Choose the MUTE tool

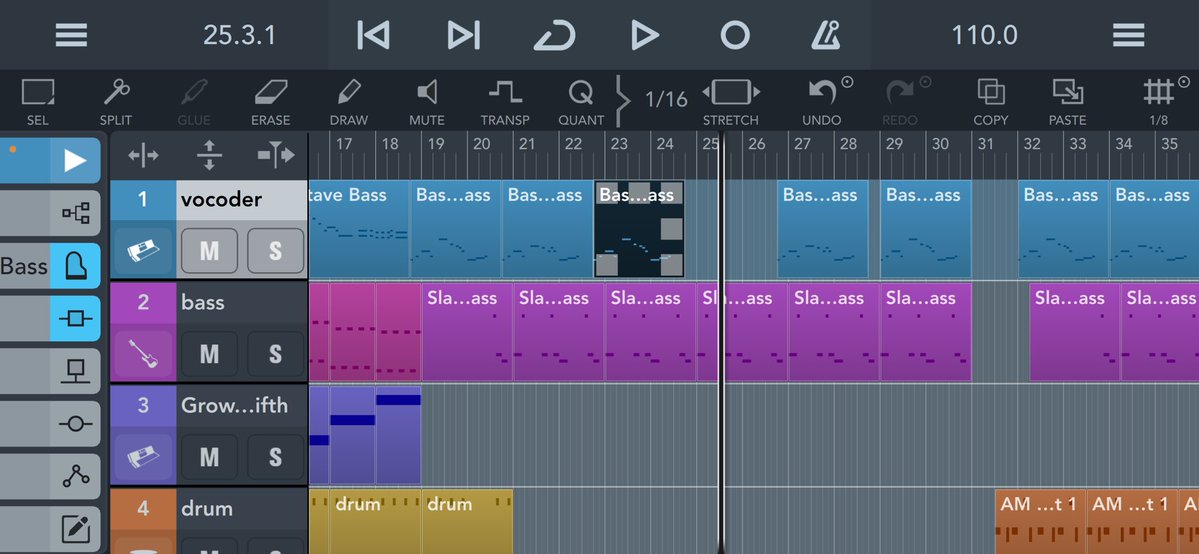click(x=427, y=102)
